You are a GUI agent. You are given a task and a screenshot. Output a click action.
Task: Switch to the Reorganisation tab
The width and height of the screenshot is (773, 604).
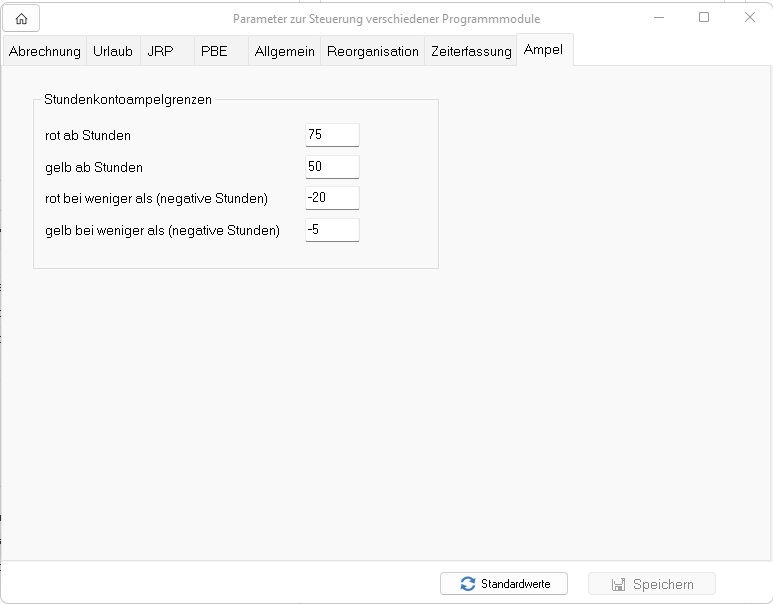(372, 51)
